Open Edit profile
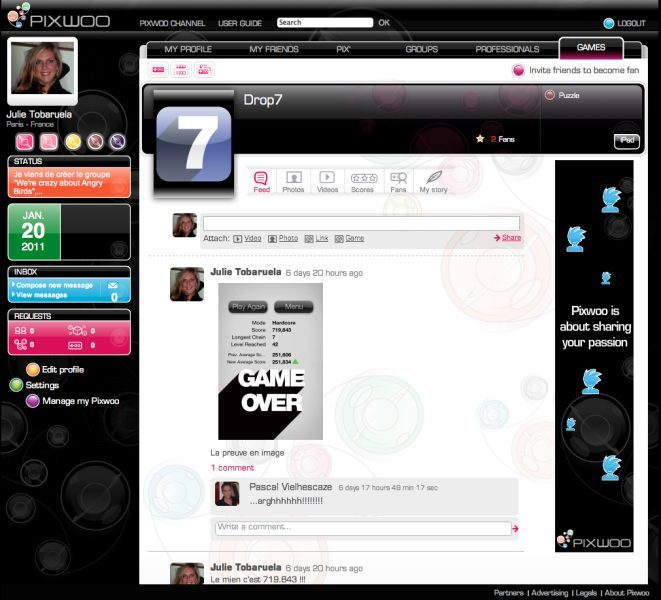661x600 pixels. (x=55, y=370)
